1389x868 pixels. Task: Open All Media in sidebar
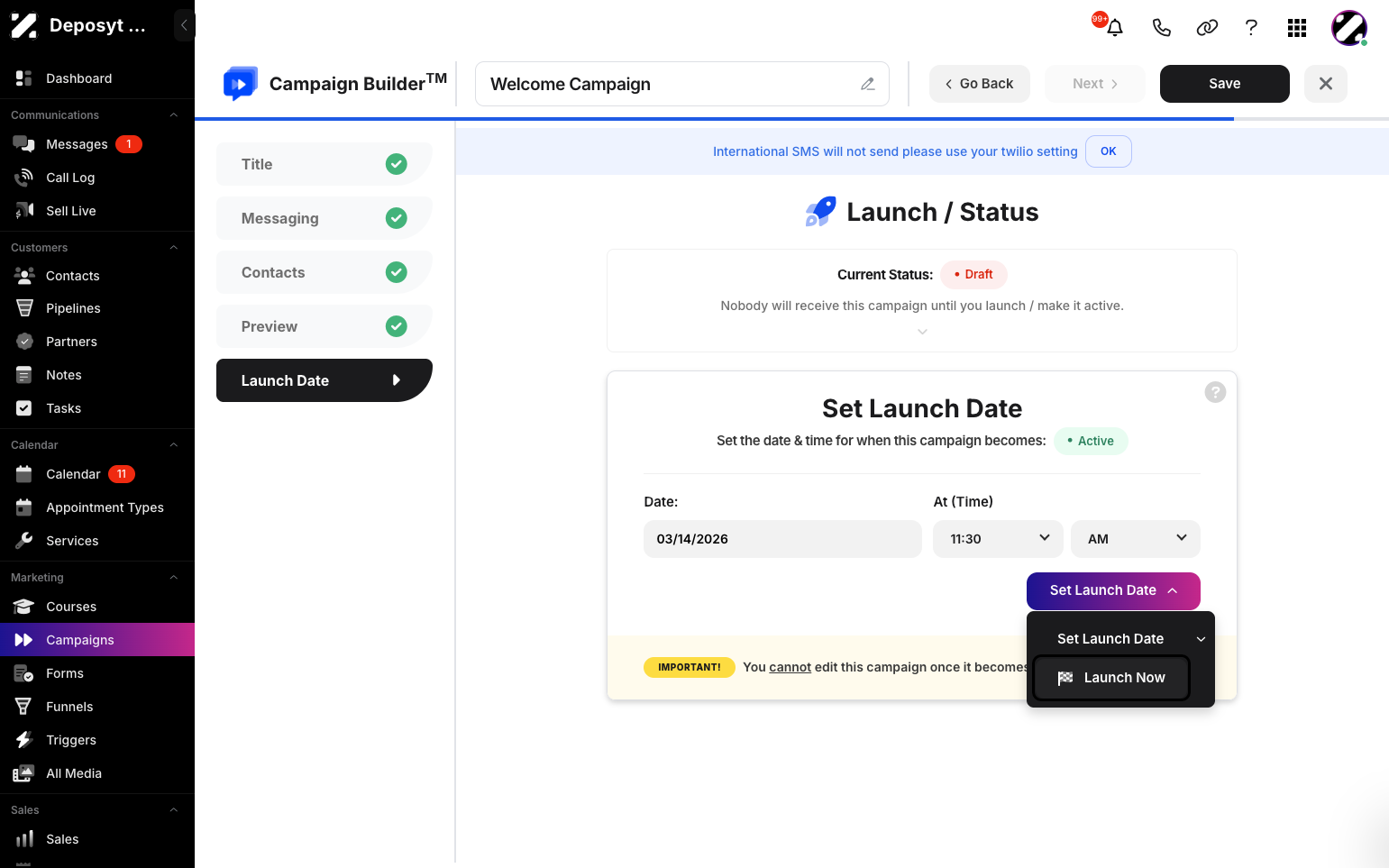[97, 773]
